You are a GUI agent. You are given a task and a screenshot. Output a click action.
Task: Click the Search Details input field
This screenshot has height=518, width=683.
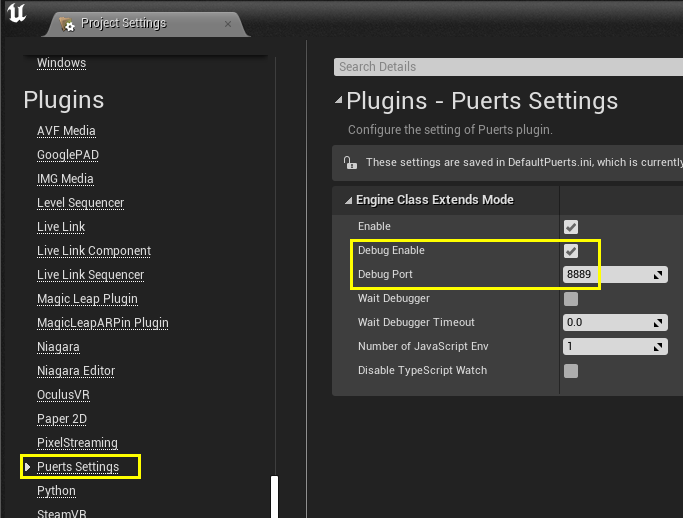[x=508, y=67]
